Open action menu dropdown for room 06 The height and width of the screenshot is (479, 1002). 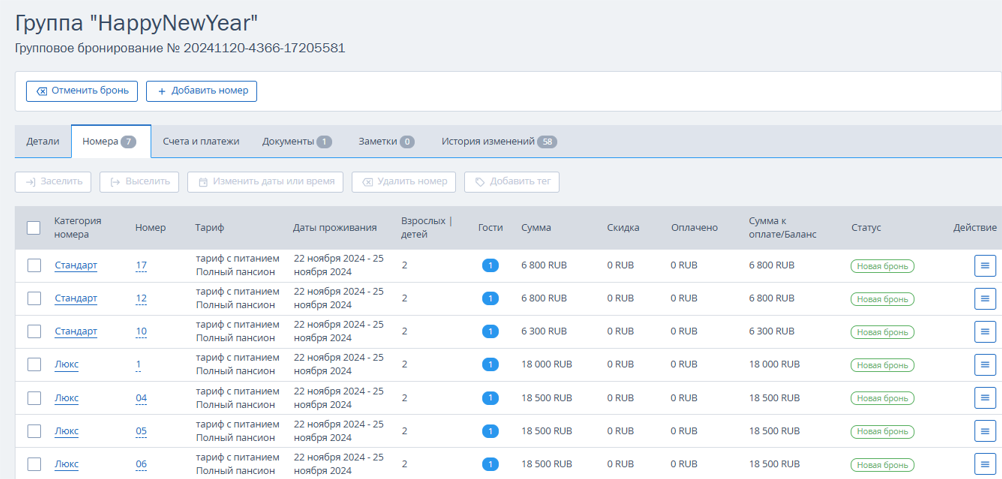point(985,464)
